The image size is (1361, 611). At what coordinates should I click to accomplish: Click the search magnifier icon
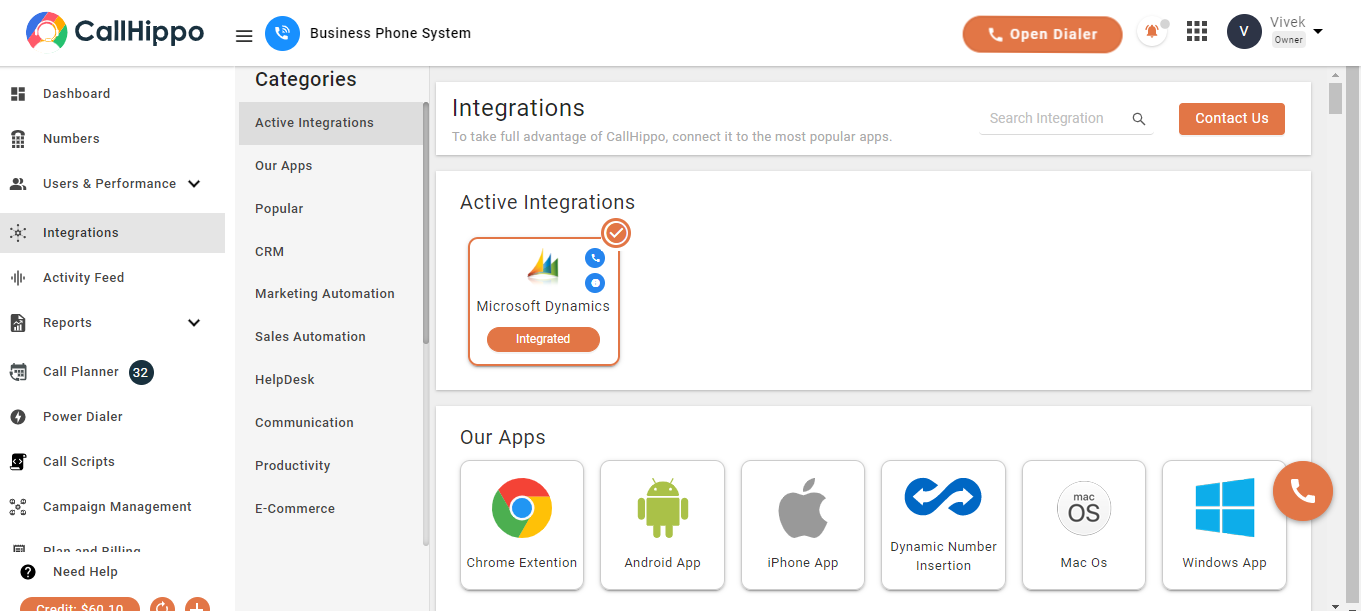1139,119
